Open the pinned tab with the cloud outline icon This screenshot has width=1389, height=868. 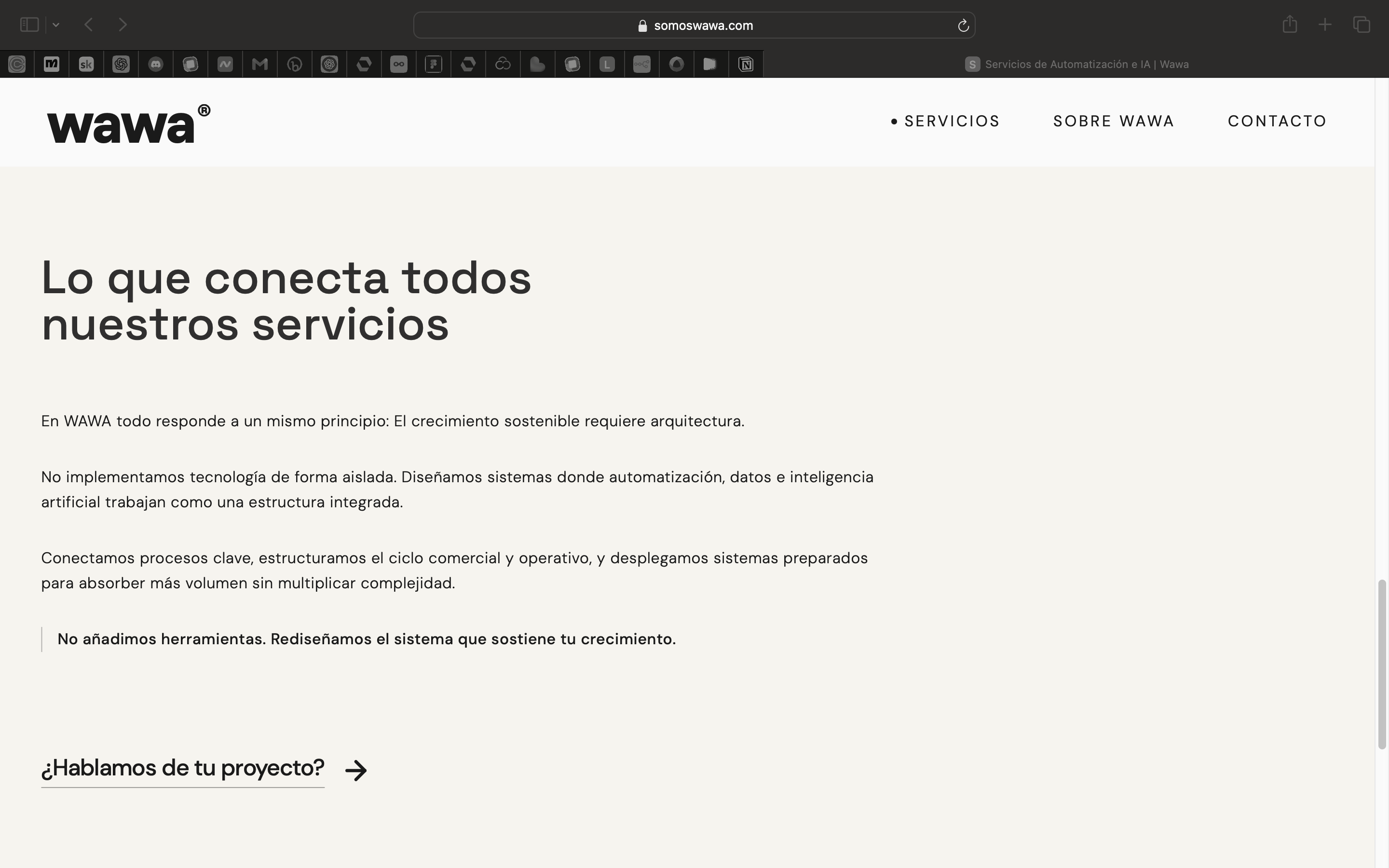503,64
